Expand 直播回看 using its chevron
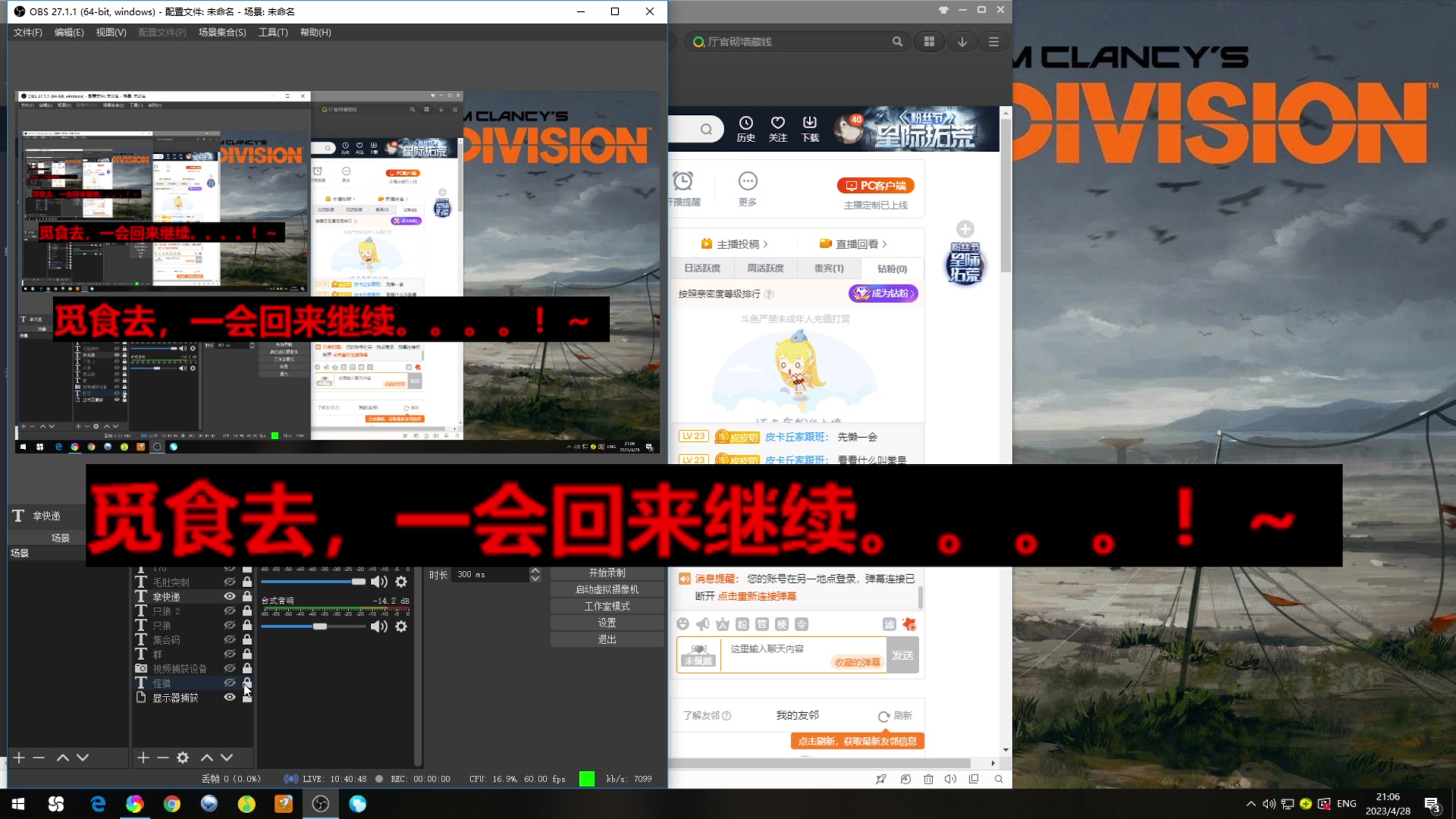The image size is (1456, 819). click(884, 244)
